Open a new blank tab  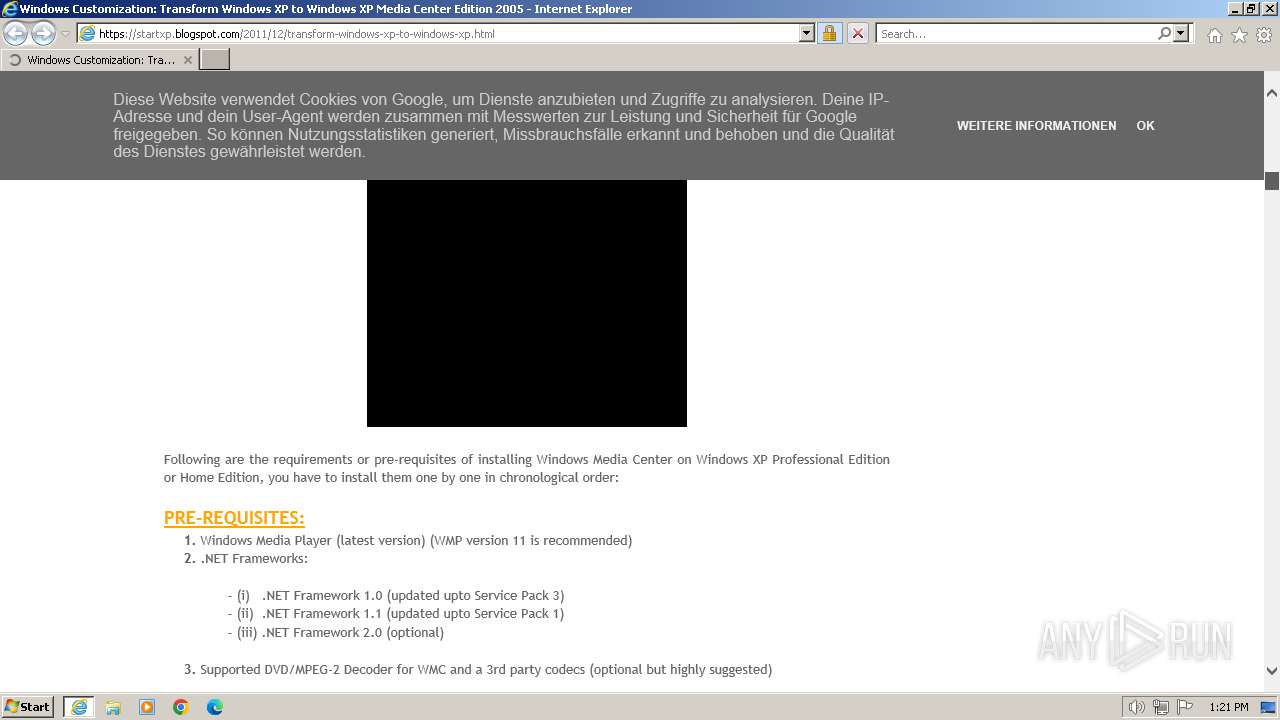pyautogui.click(x=215, y=60)
